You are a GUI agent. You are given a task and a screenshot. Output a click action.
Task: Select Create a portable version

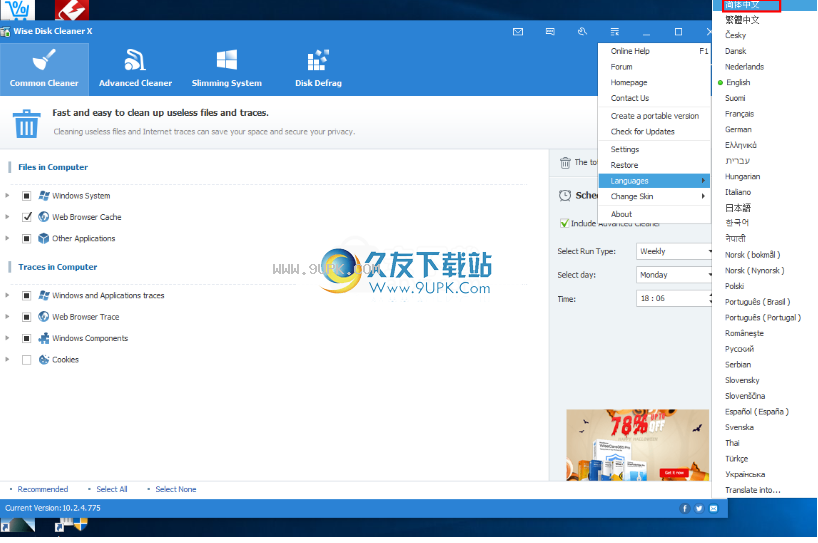[x=654, y=116]
